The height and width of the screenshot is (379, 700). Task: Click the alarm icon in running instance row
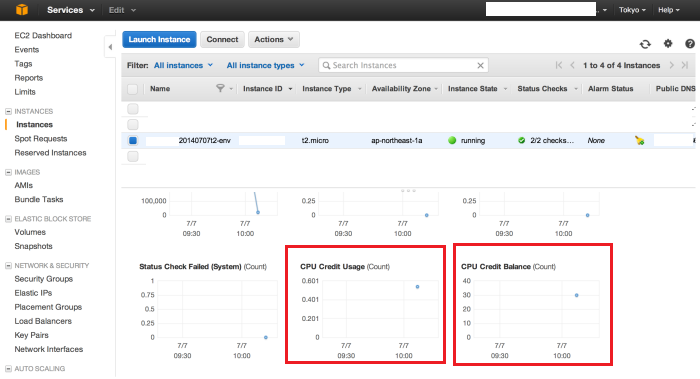640,141
